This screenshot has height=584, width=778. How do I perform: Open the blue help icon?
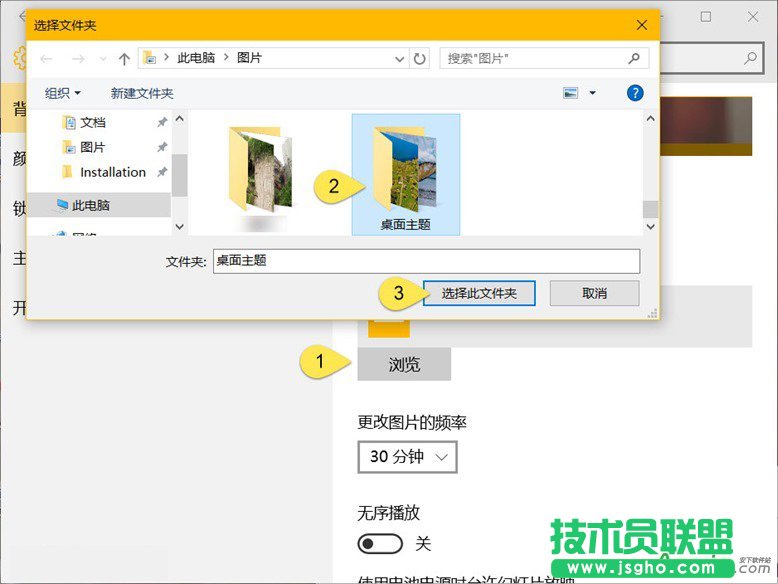coord(635,93)
